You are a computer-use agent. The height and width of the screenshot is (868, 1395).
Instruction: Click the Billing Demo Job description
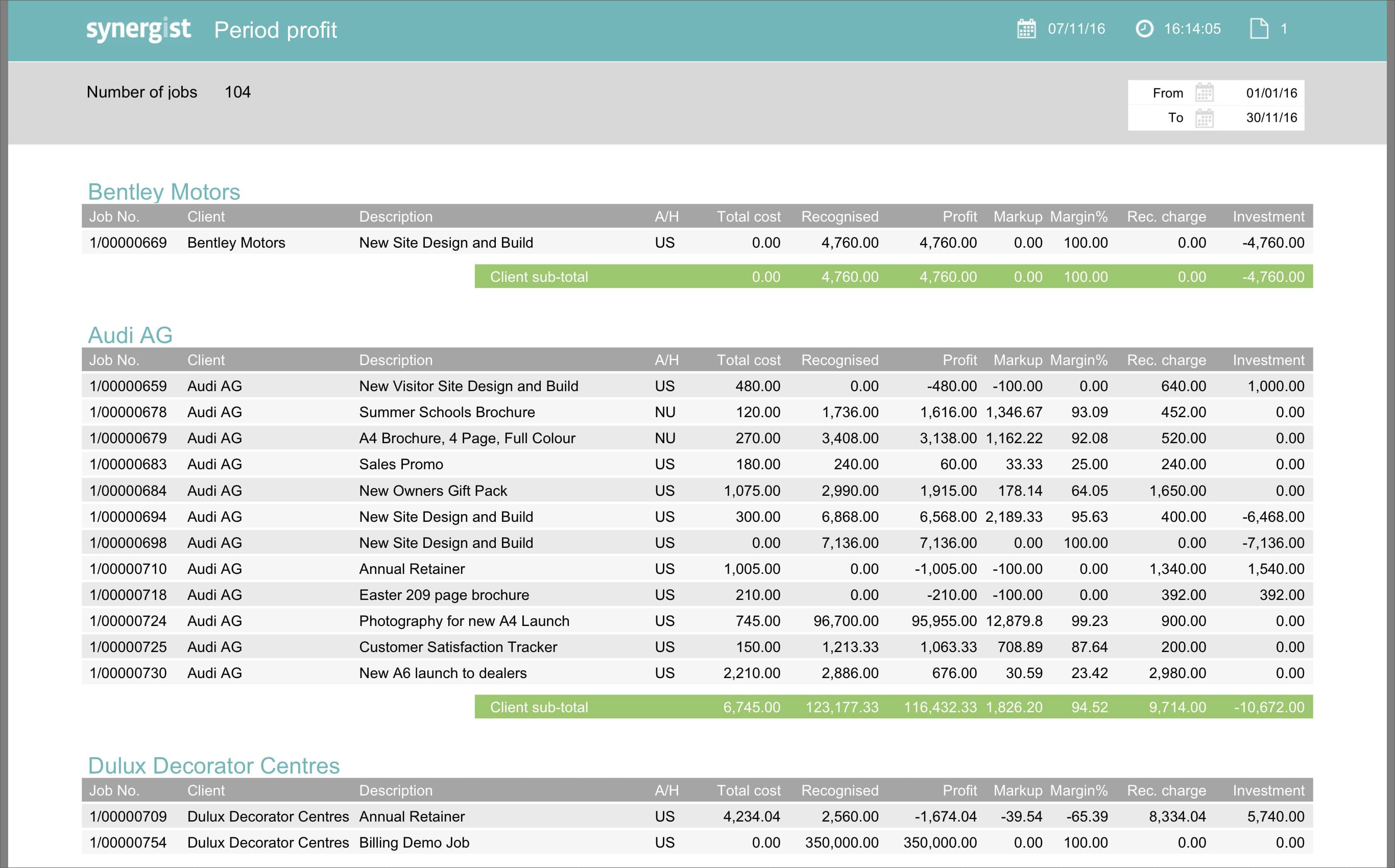point(414,843)
